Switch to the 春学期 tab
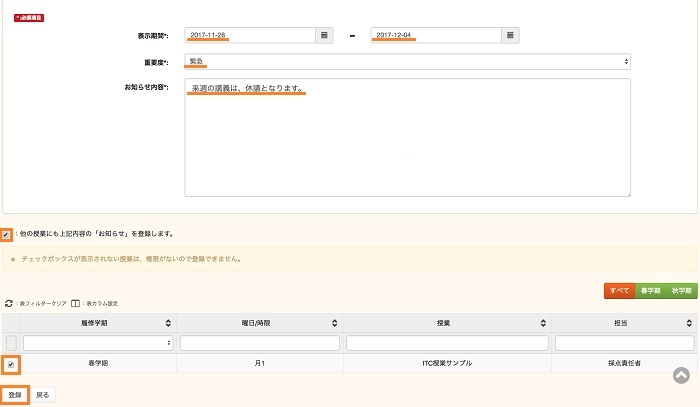This screenshot has width=700, height=407. 650,290
